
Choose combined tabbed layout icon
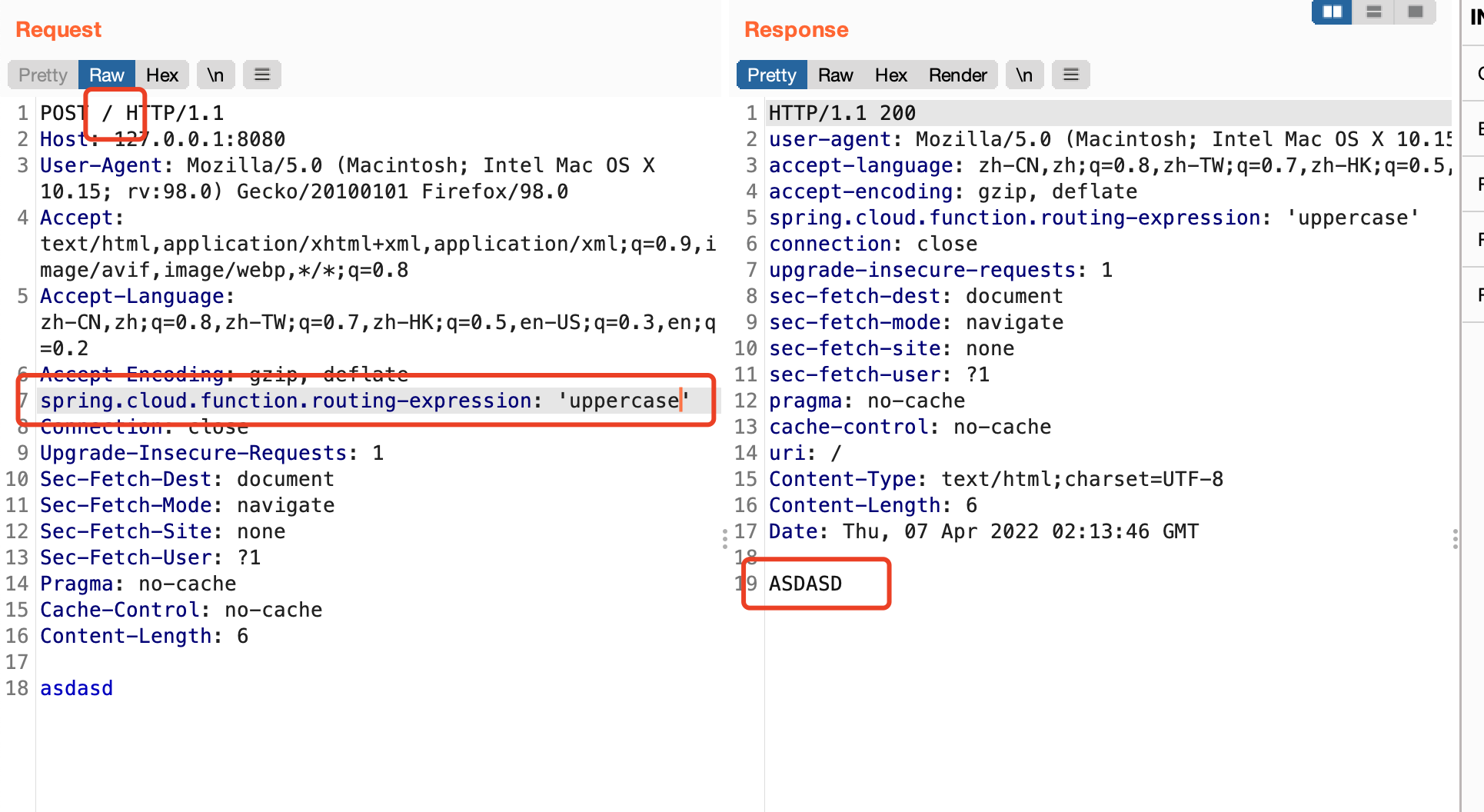pos(1416,12)
